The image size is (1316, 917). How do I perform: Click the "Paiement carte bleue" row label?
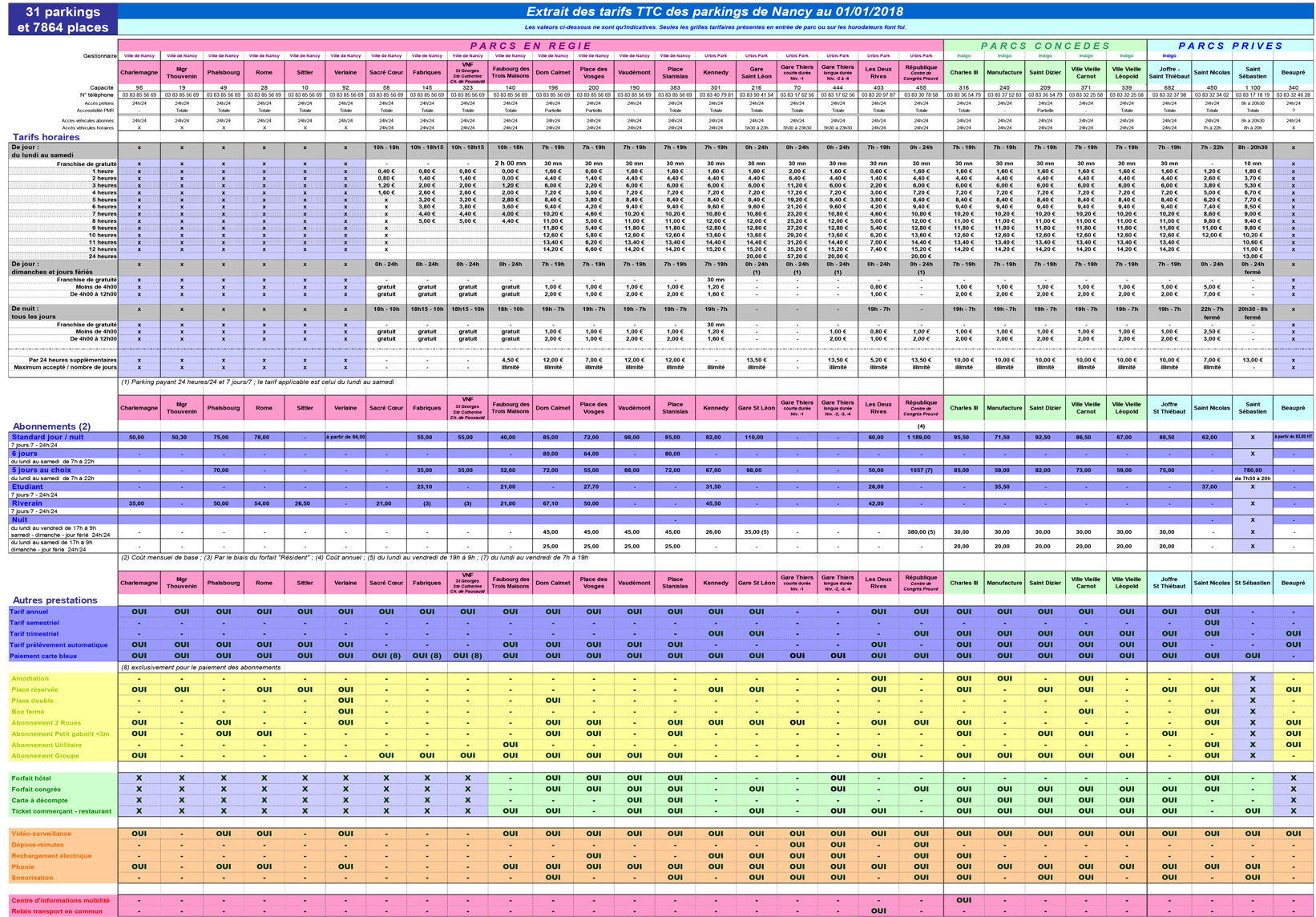coord(43,656)
